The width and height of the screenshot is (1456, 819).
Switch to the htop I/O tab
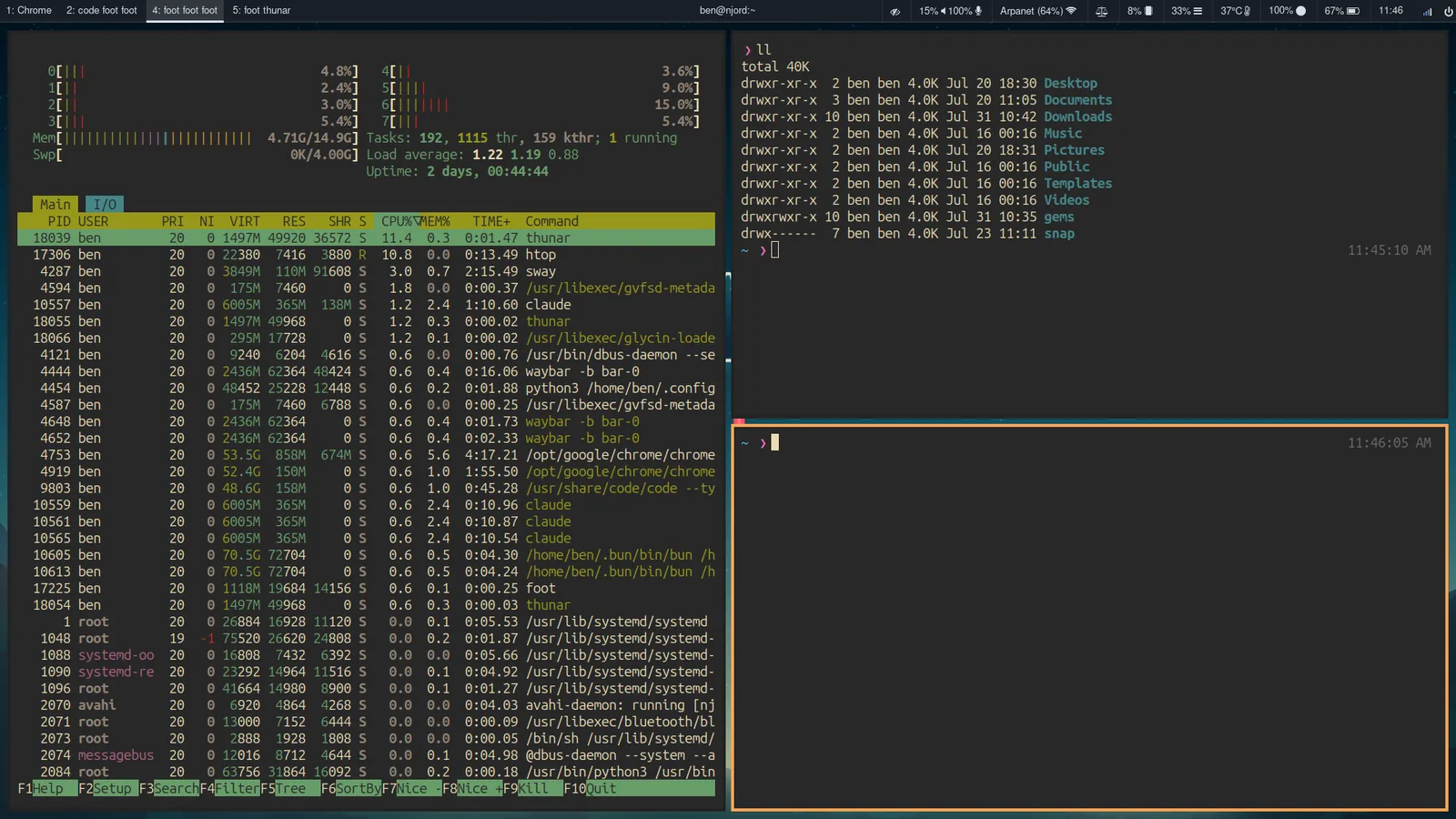pyautogui.click(x=105, y=205)
